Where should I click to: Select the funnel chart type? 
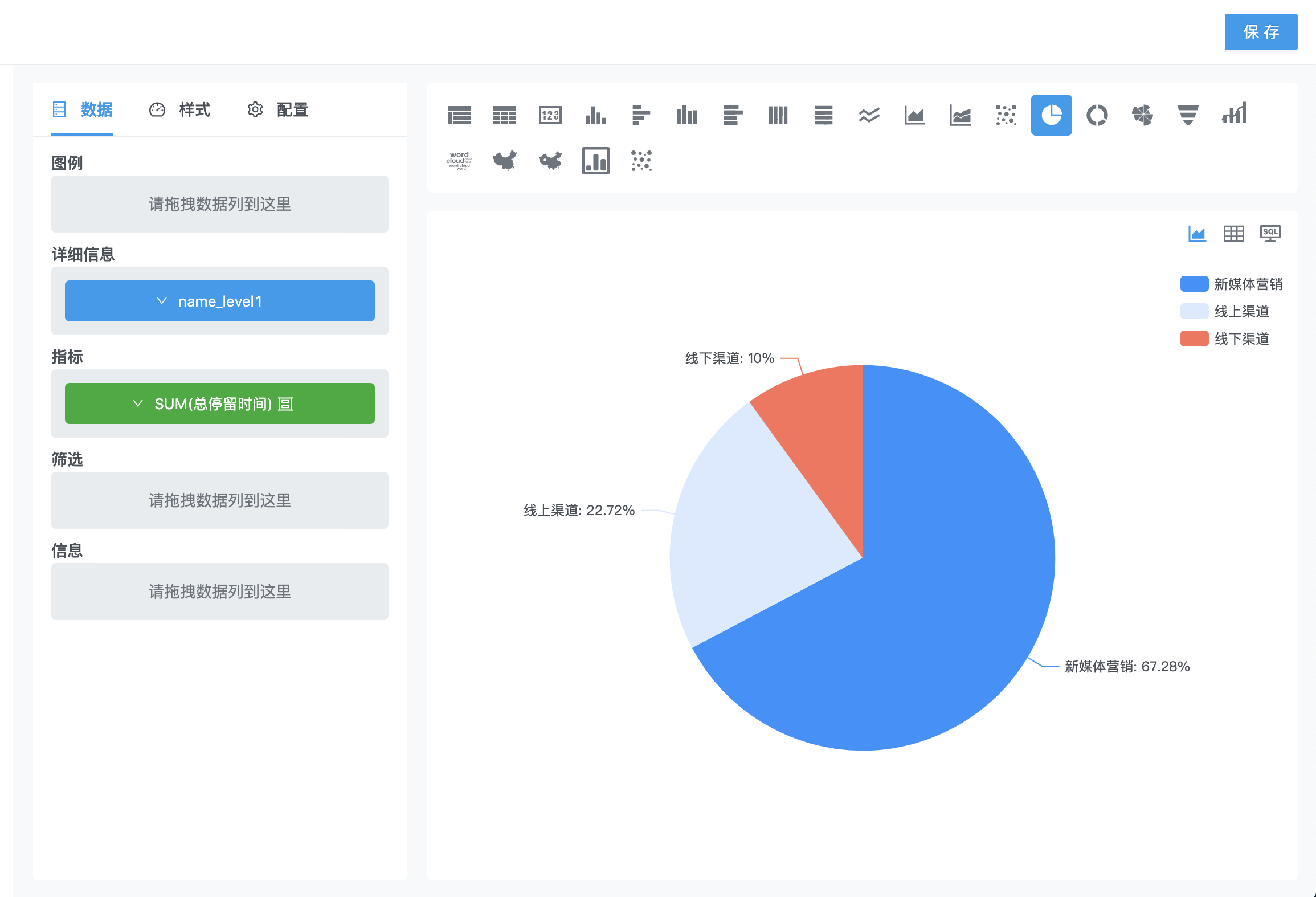tap(1188, 115)
